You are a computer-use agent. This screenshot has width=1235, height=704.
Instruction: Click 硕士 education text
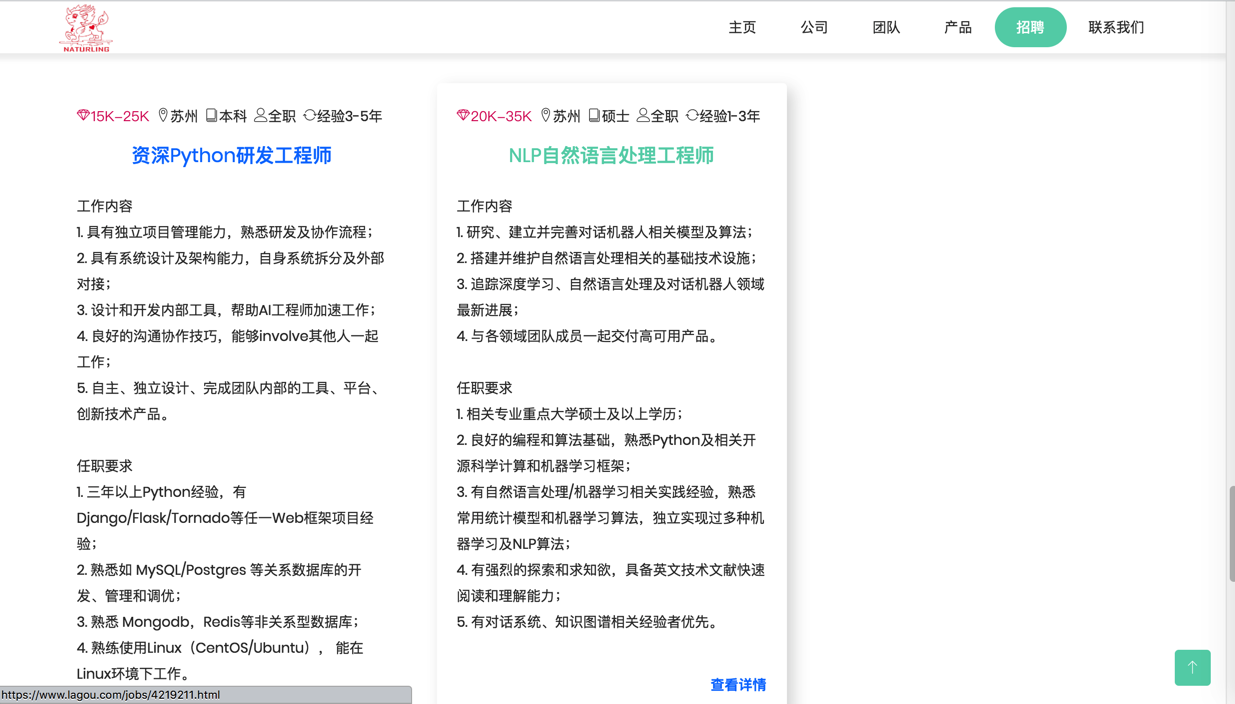615,117
